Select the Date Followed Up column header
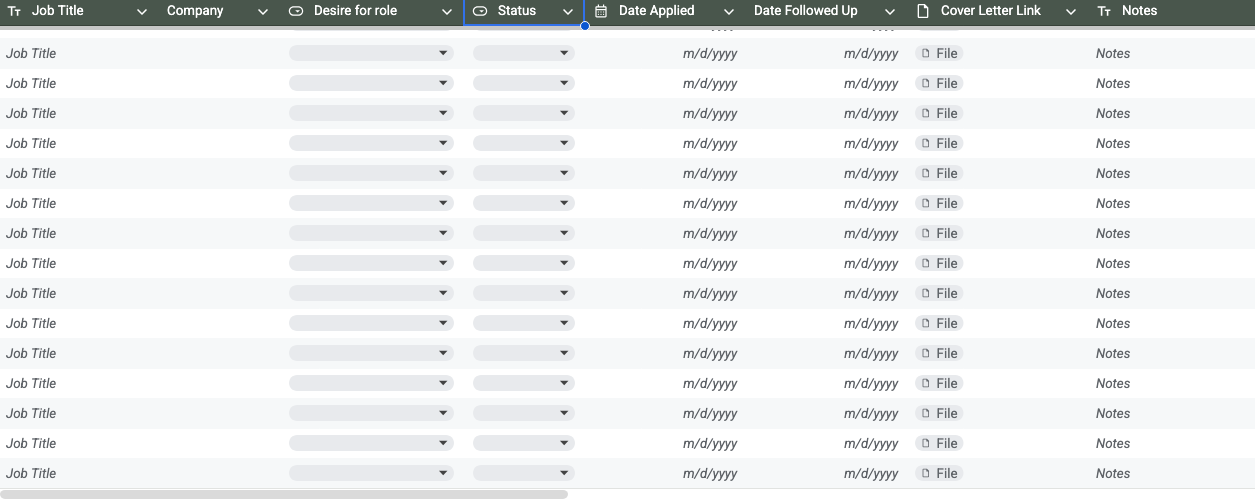Screen dimensions: 1255x499 coord(806,11)
